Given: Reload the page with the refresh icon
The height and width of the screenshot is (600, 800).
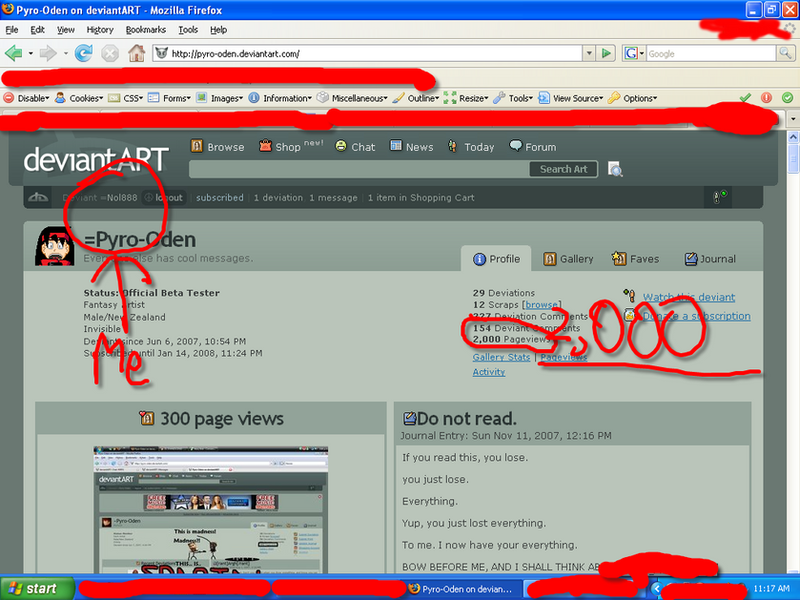Looking at the screenshot, I should pos(83,53).
